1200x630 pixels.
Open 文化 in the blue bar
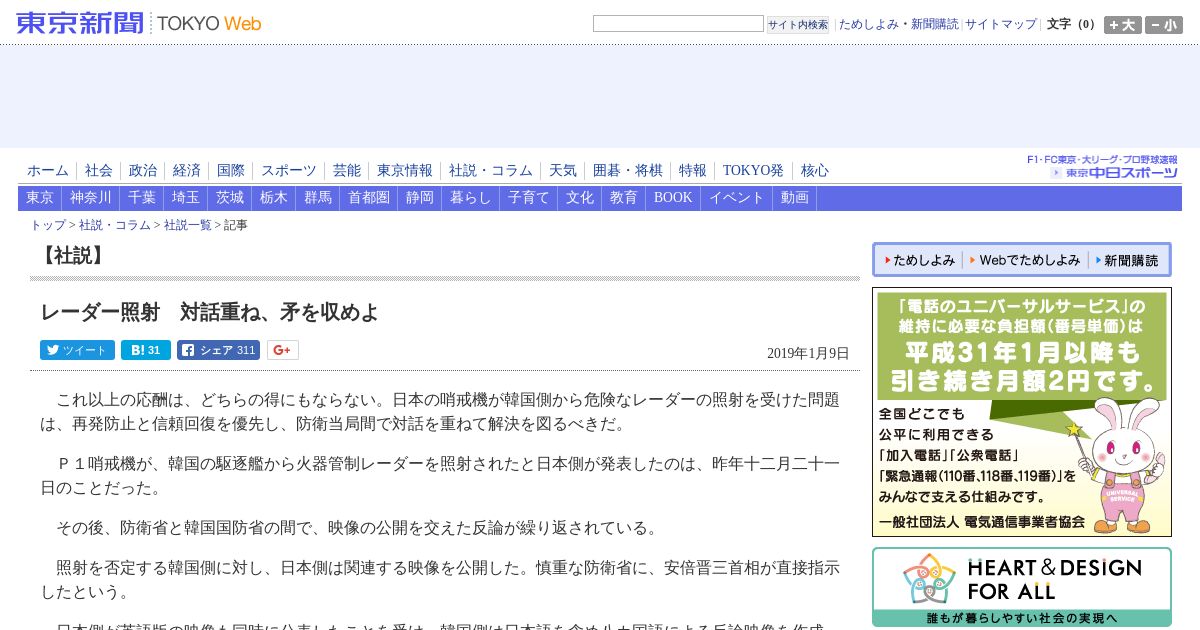(x=580, y=198)
